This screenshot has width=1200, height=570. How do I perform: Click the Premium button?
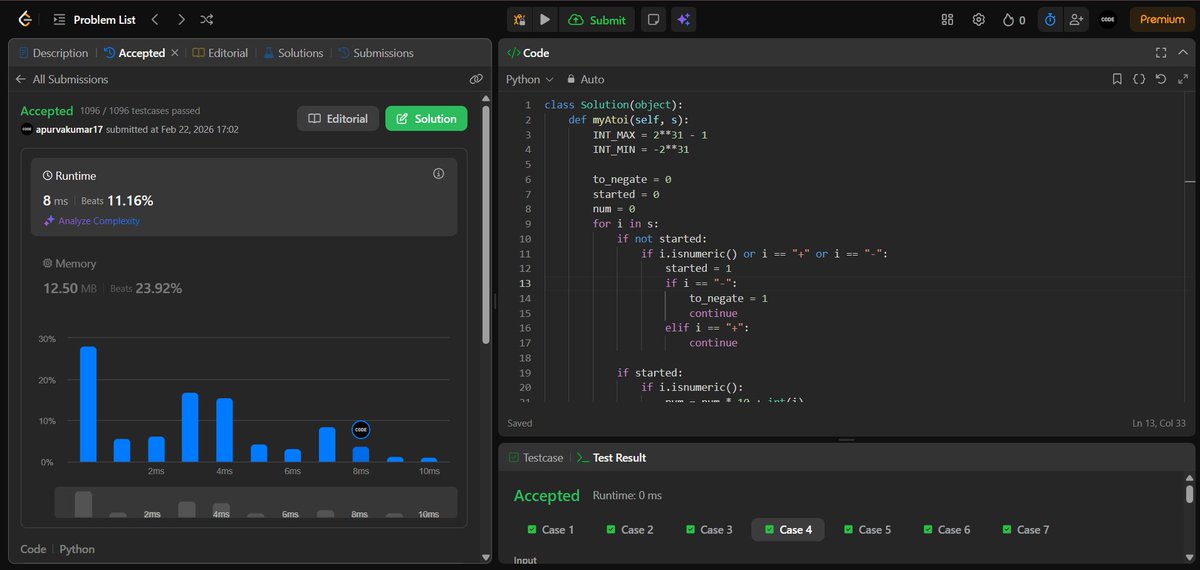coord(1162,19)
